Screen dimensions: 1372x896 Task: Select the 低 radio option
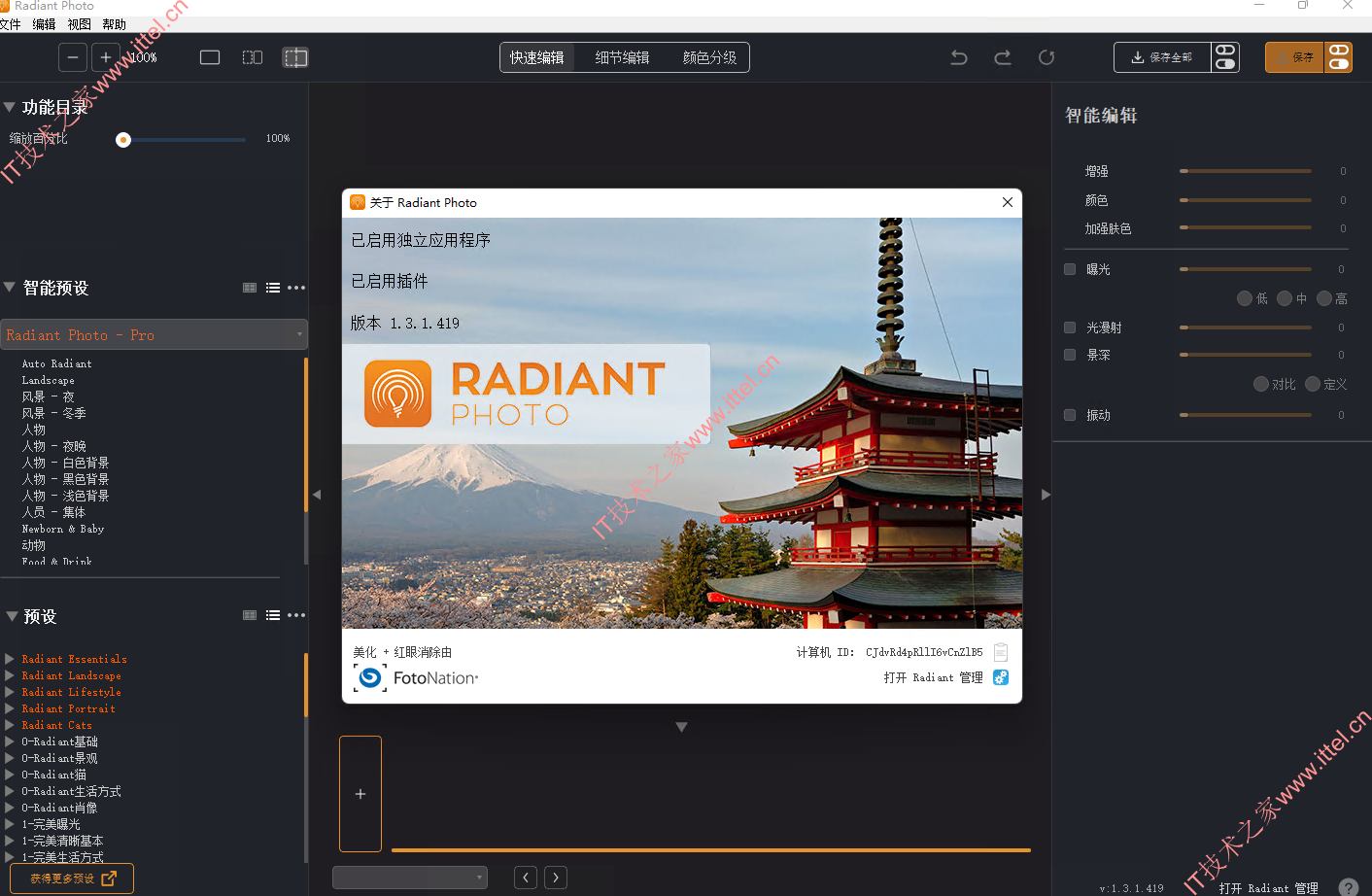point(1245,298)
